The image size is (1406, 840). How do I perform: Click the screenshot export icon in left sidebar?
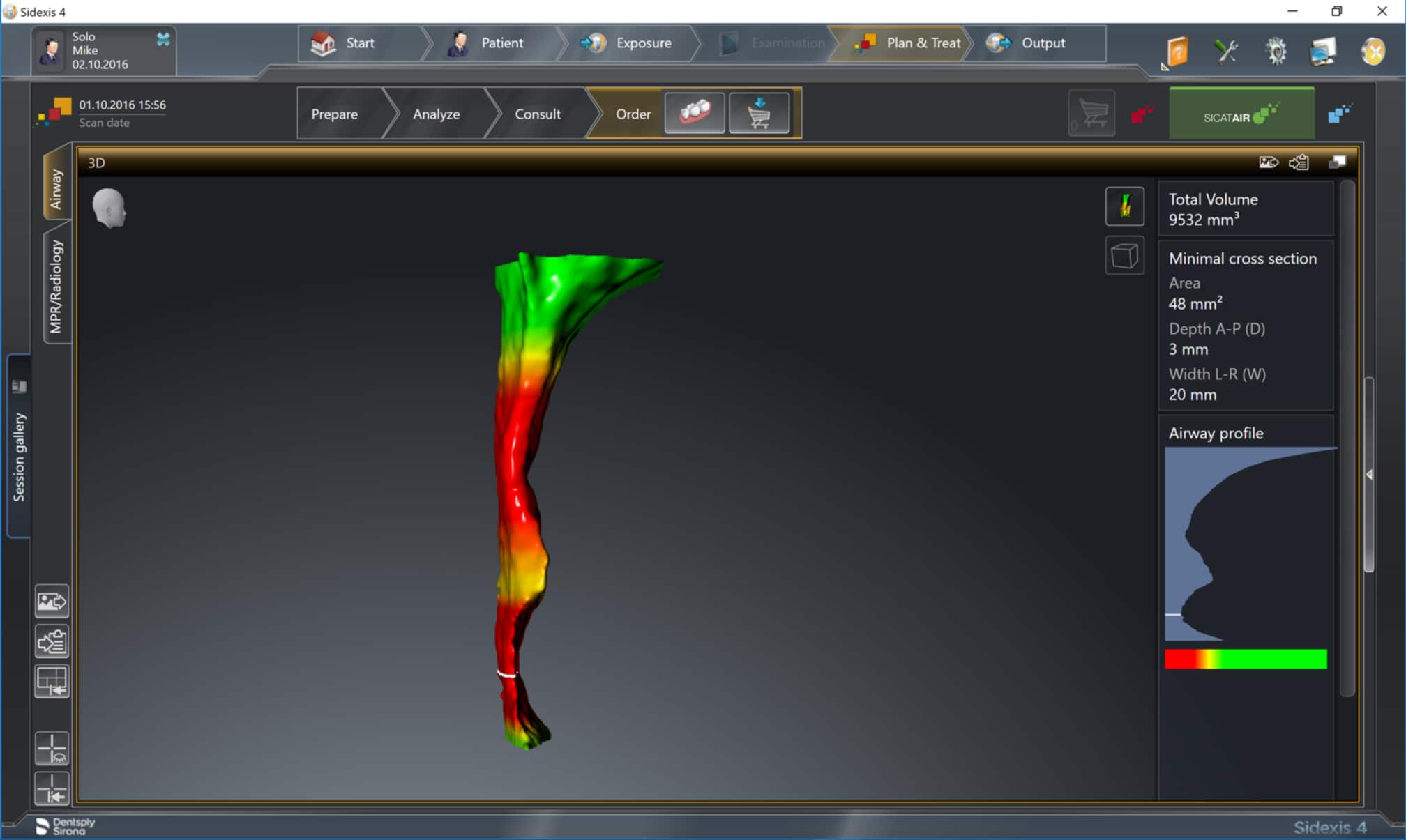point(52,602)
